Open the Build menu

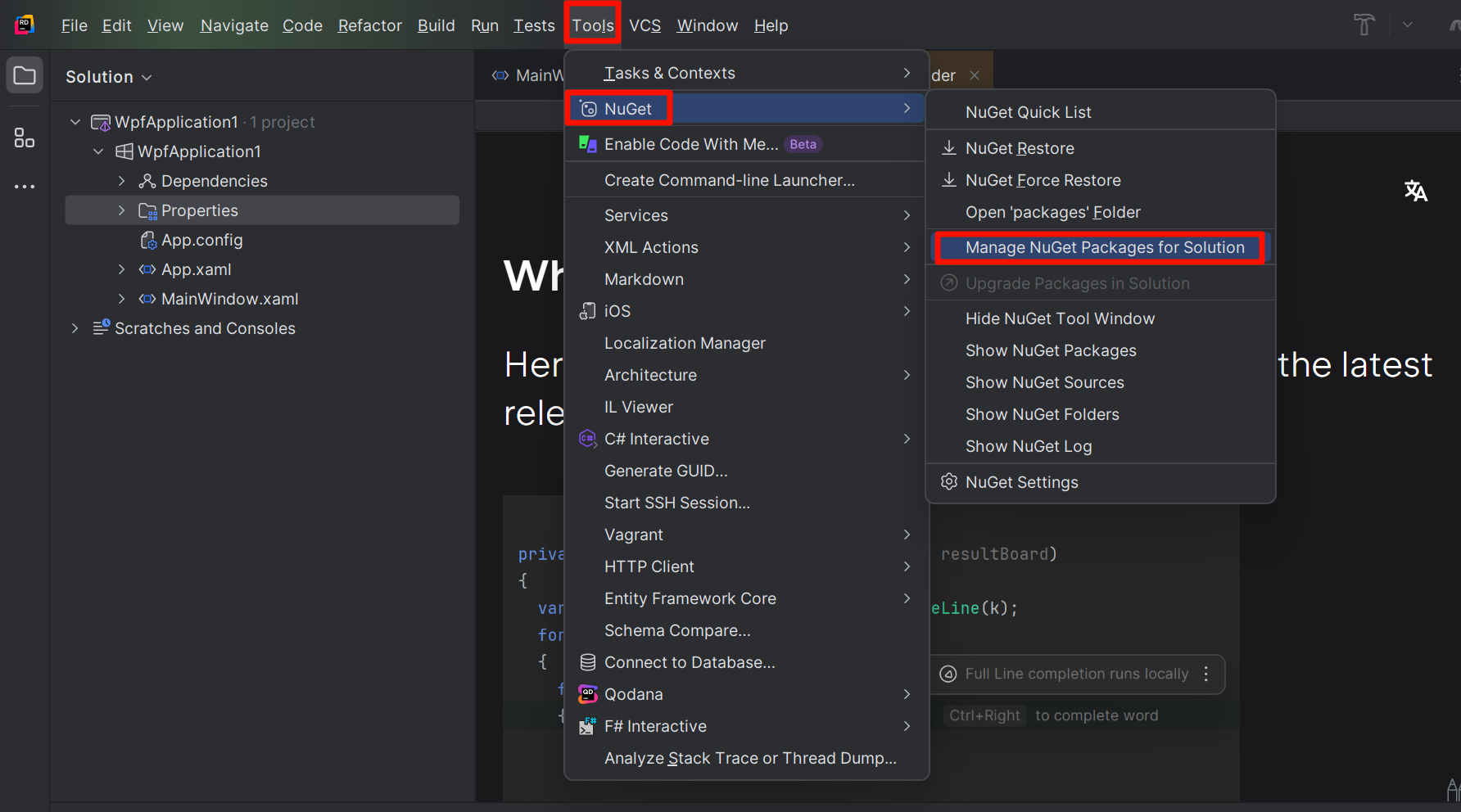(436, 25)
